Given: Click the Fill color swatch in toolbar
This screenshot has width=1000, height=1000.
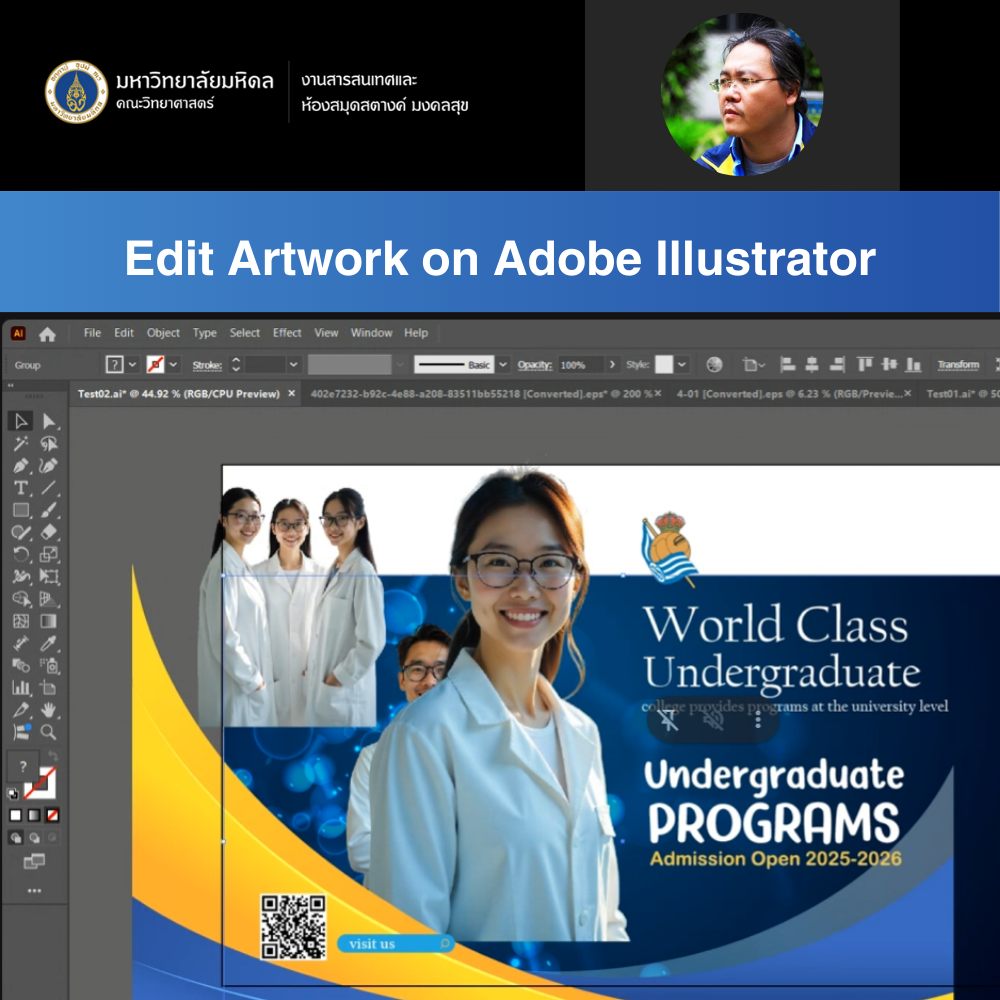Looking at the screenshot, I should [x=23, y=769].
